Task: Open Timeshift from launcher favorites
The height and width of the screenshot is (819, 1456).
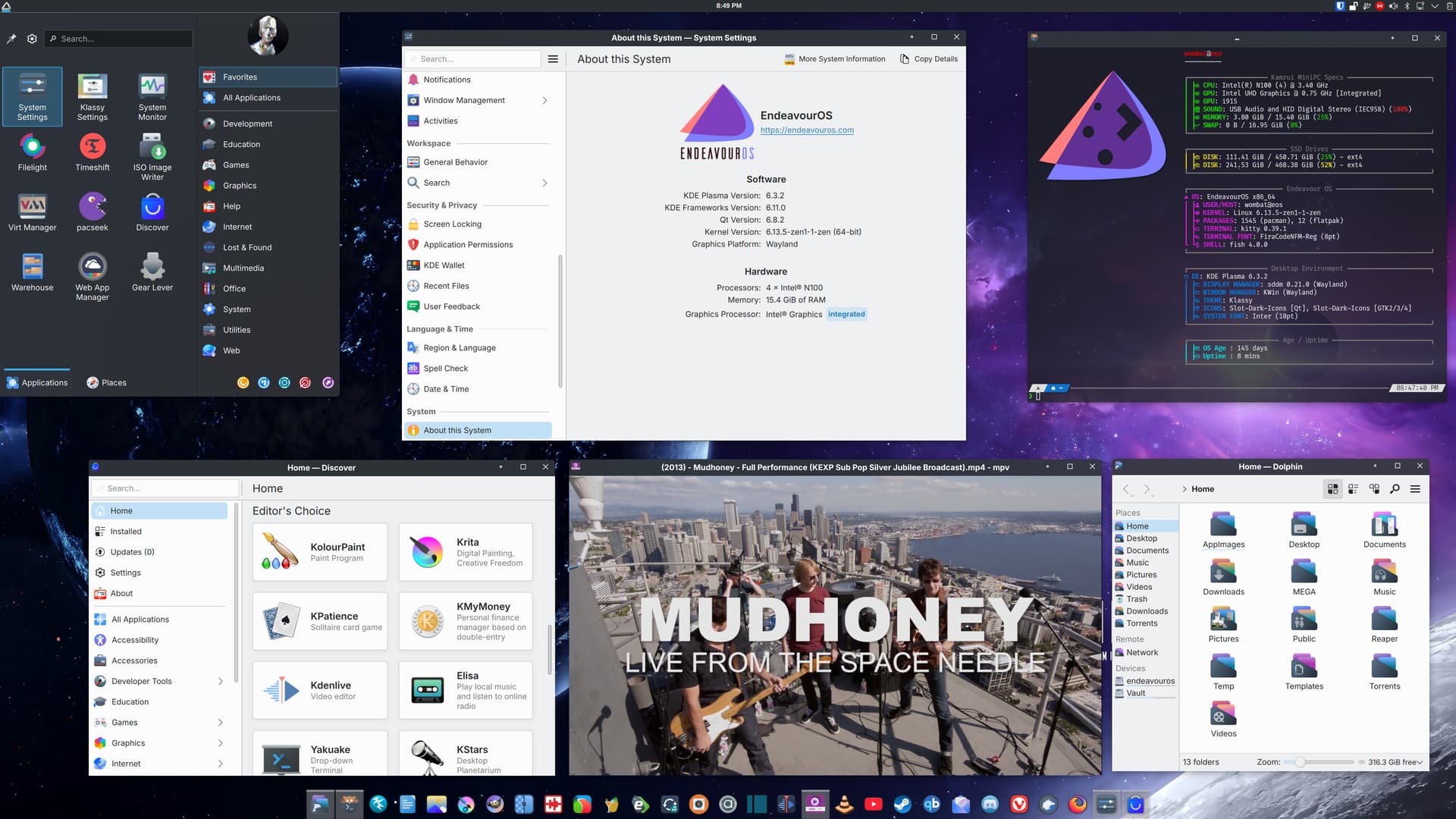Action: coord(93,152)
